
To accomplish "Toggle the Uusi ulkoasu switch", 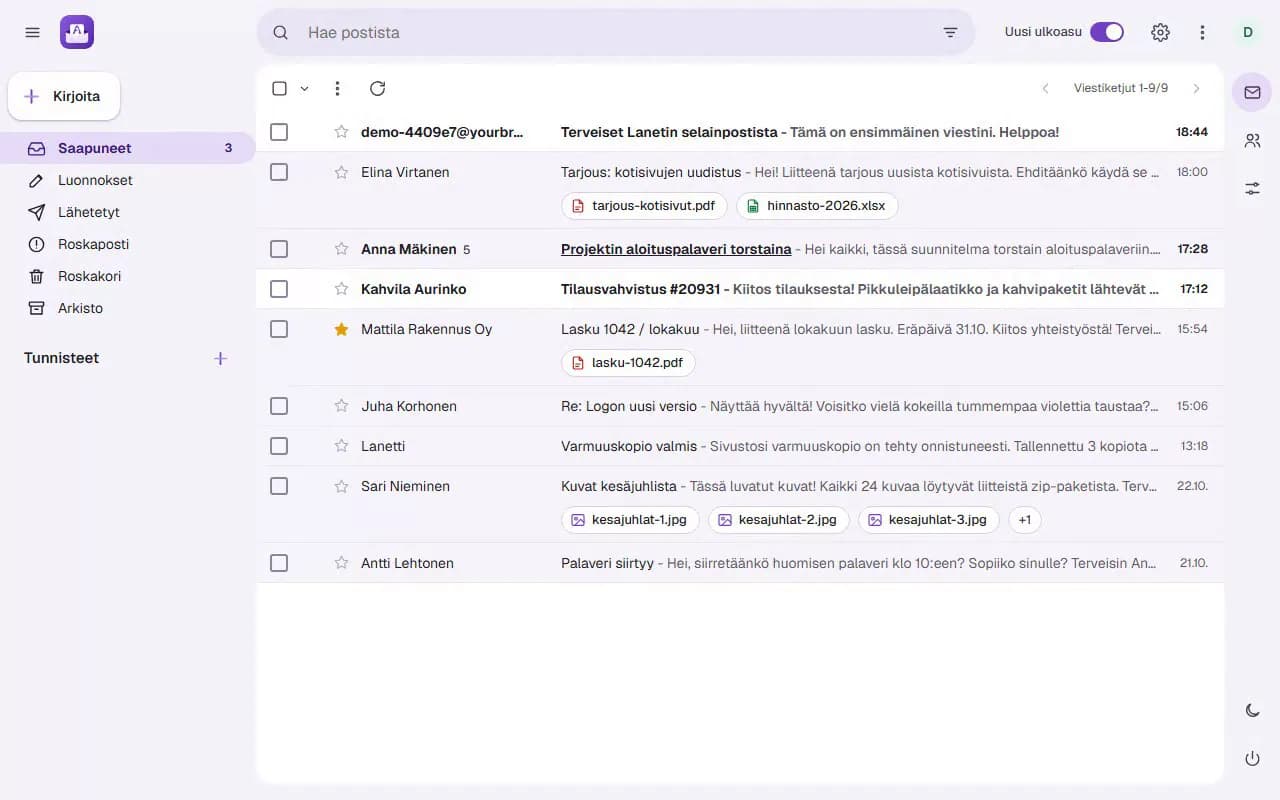I will [x=1107, y=32].
